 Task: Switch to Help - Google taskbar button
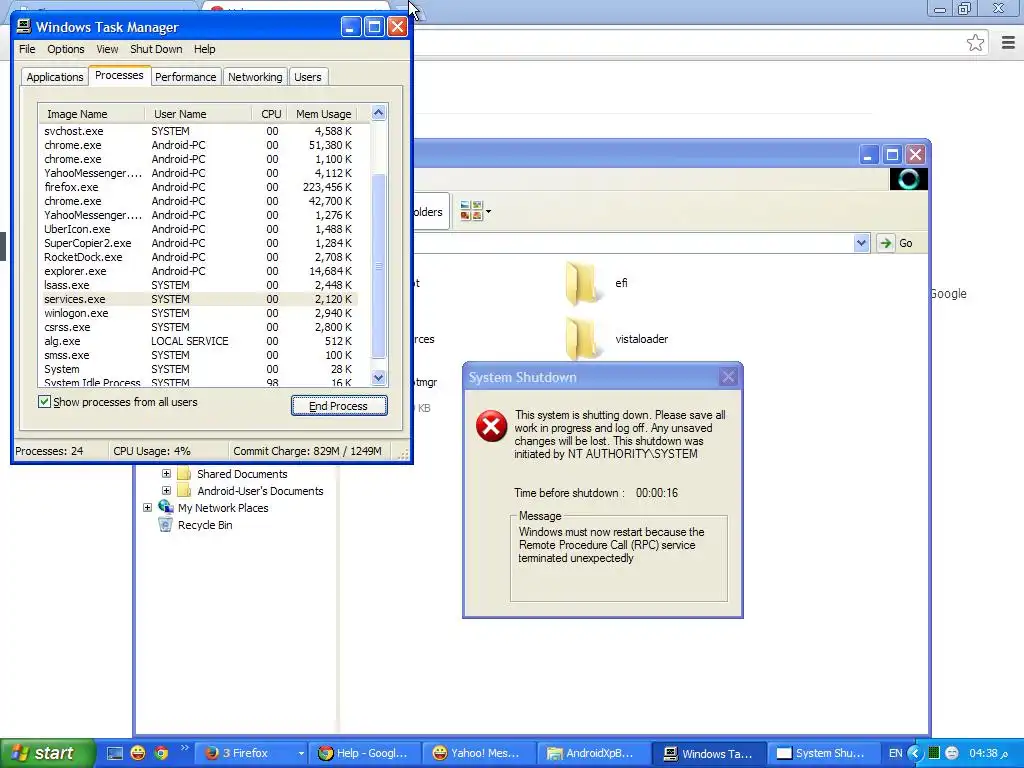[x=364, y=753]
